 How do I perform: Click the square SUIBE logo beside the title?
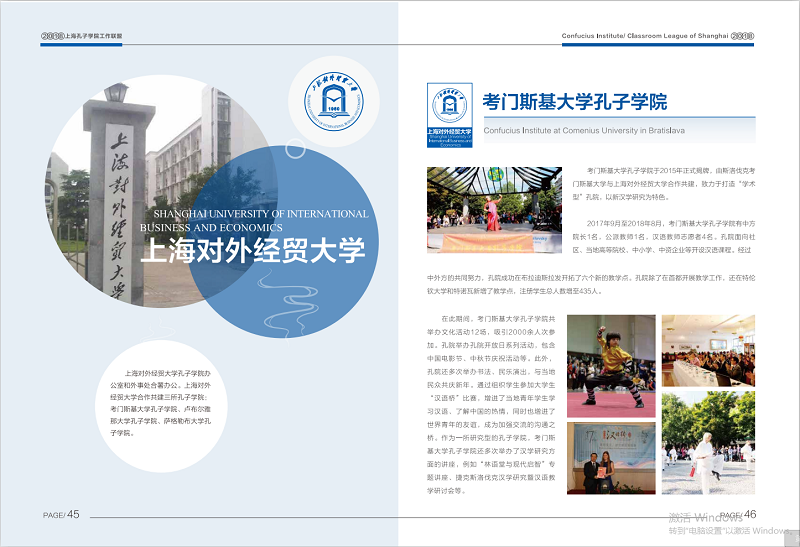coord(449,115)
